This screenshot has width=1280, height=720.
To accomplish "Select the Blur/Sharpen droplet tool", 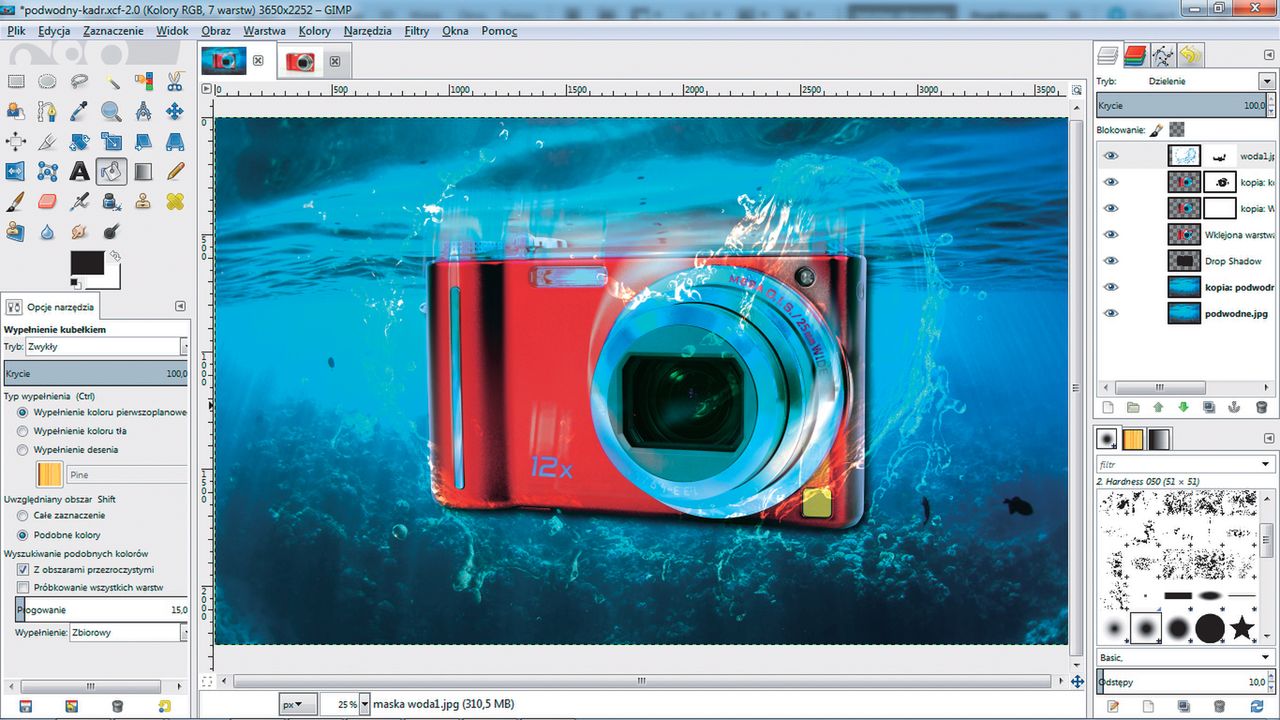I will tap(47, 231).
